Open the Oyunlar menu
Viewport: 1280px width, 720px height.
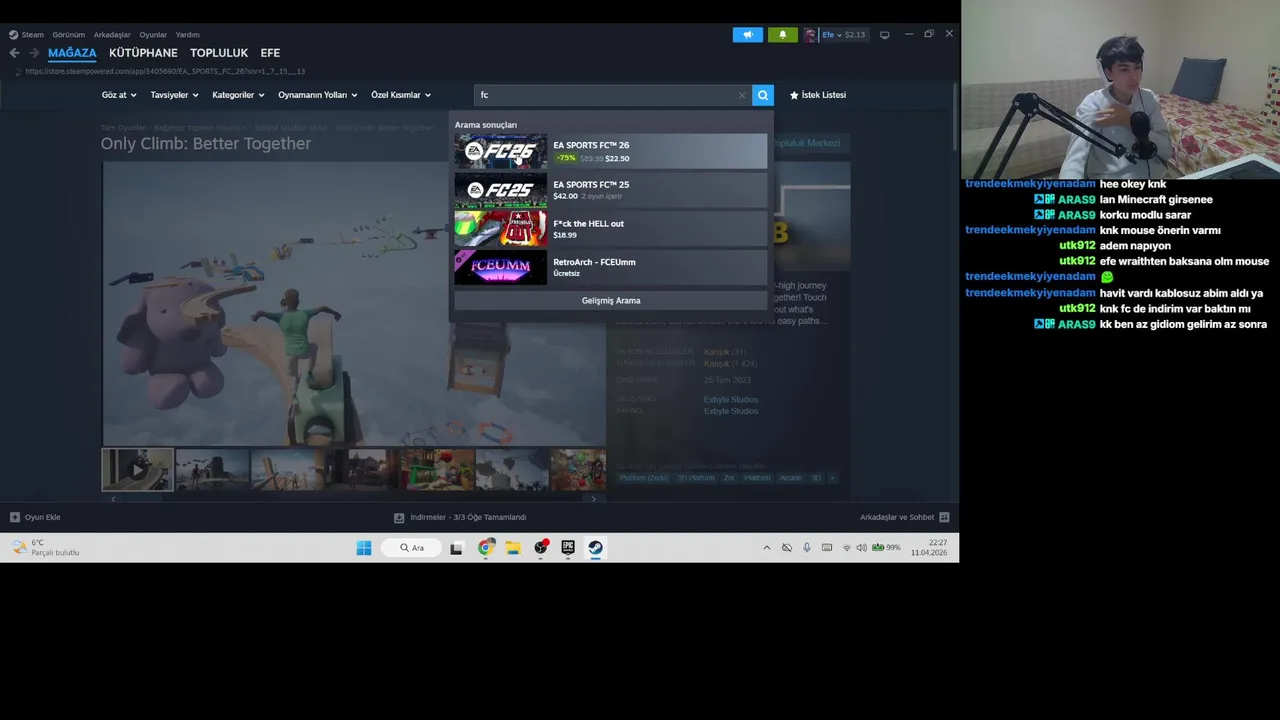pos(153,35)
